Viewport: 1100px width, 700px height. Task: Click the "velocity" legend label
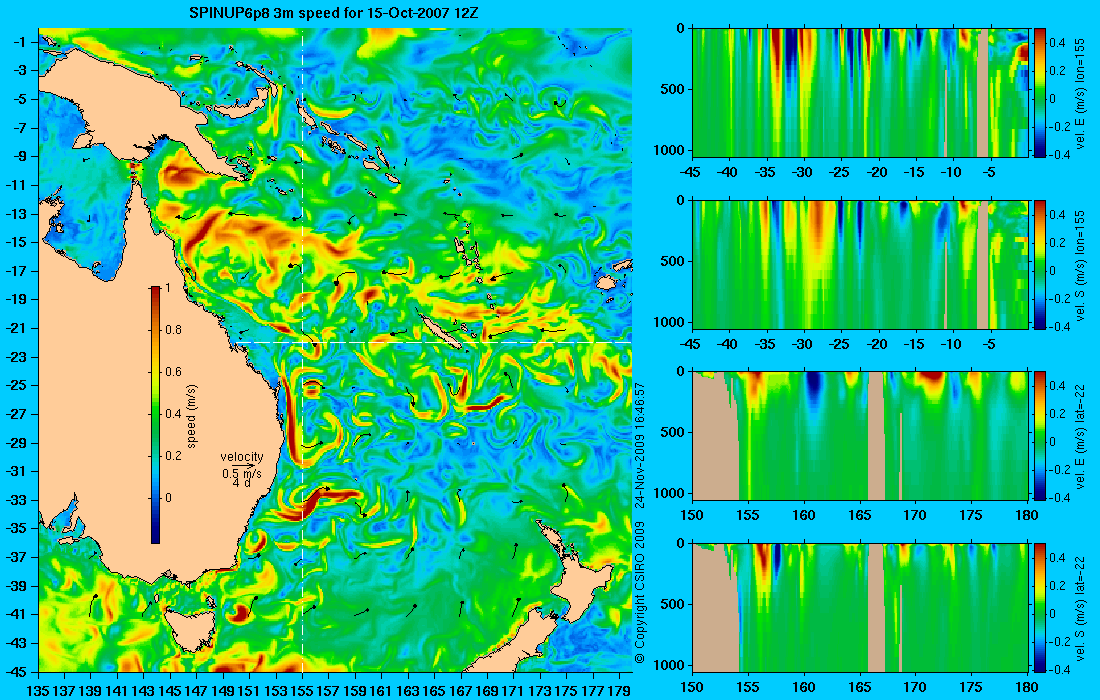[241, 457]
